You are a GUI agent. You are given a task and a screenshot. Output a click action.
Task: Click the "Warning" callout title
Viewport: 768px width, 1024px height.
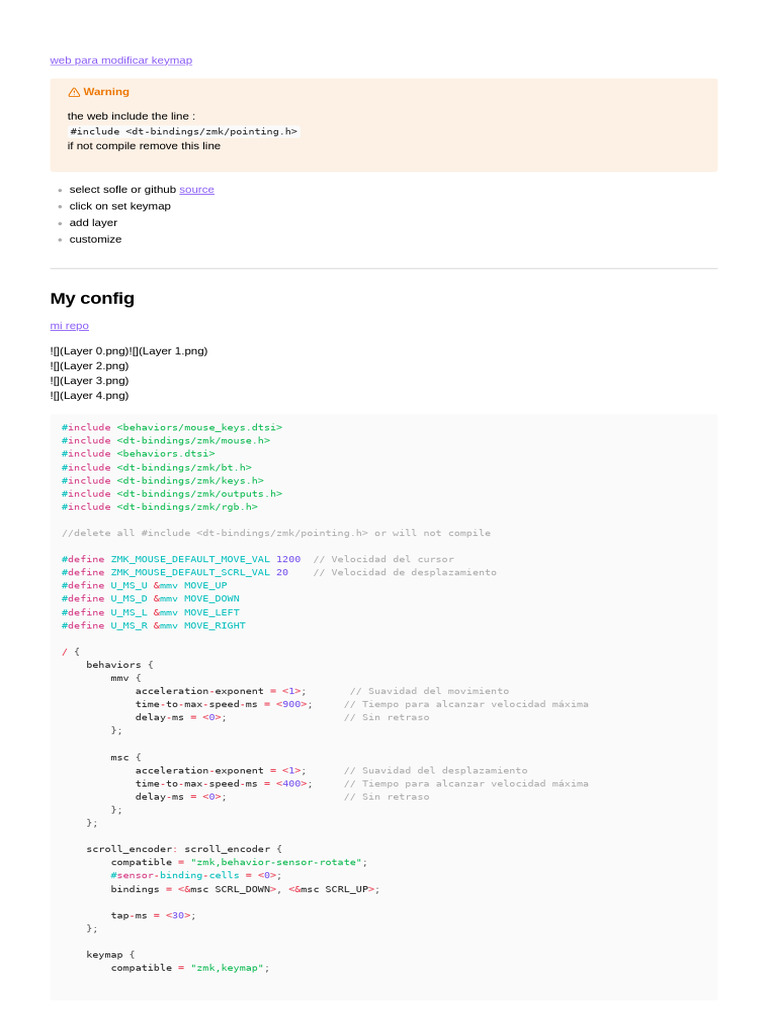(106, 92)
